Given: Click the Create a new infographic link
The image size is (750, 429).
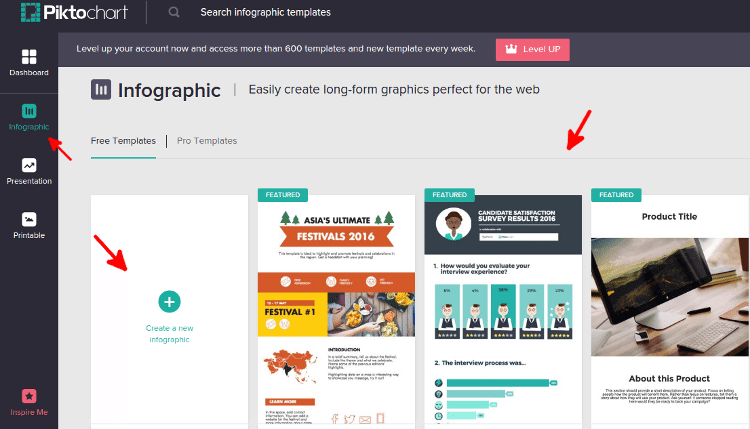Looking at the screenshot, I should click(x=169, y=334).
